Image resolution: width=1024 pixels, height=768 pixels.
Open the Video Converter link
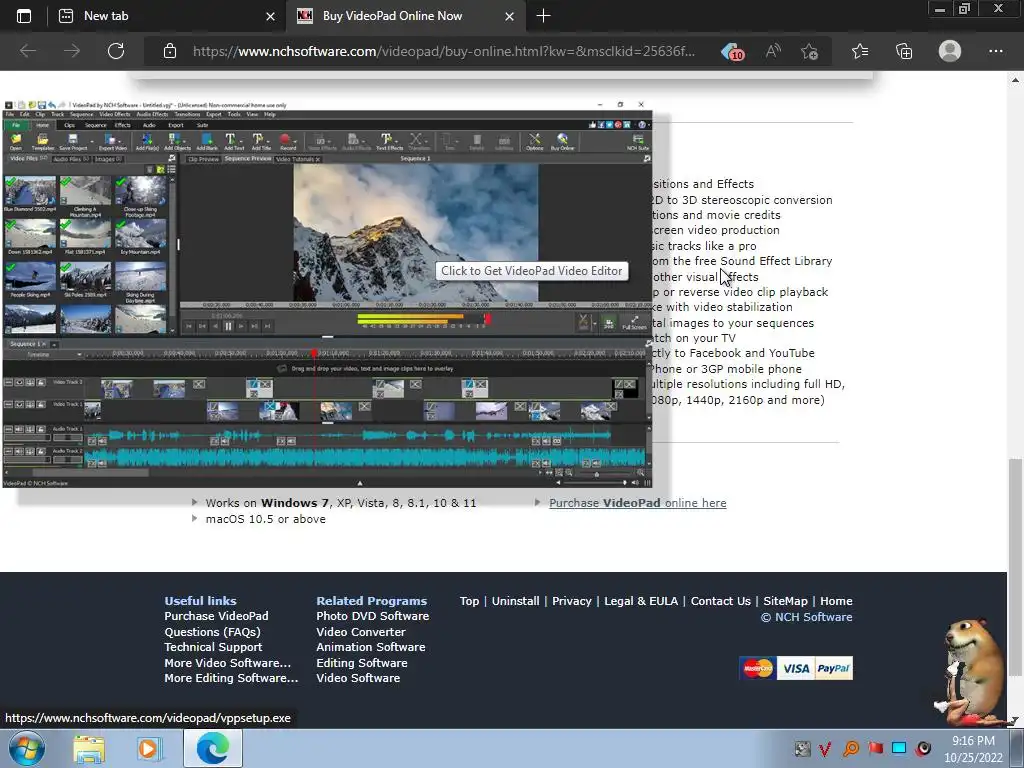(360, 632)
